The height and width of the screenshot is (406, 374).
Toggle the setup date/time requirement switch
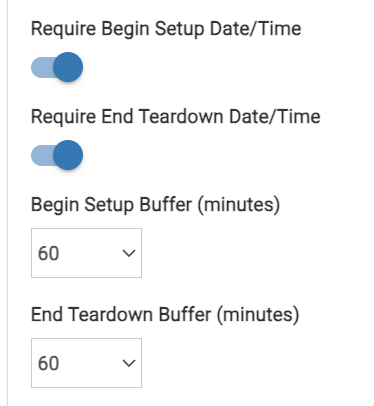57,67
